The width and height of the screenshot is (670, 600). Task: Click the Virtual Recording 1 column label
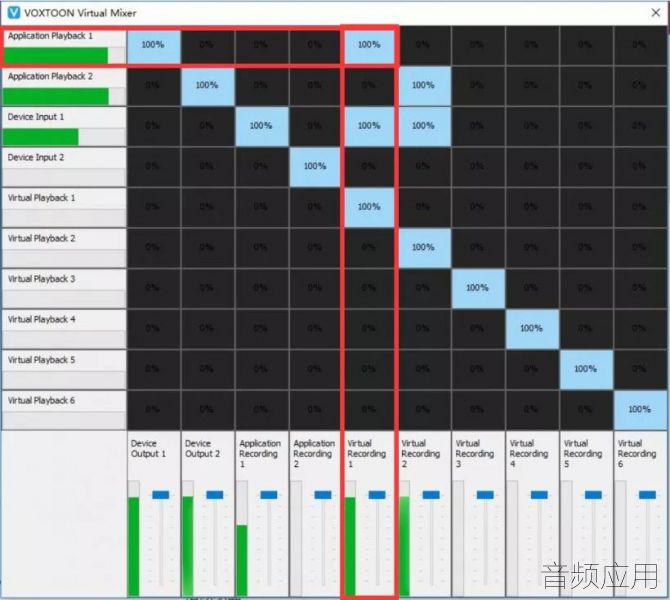pos(367,454)
